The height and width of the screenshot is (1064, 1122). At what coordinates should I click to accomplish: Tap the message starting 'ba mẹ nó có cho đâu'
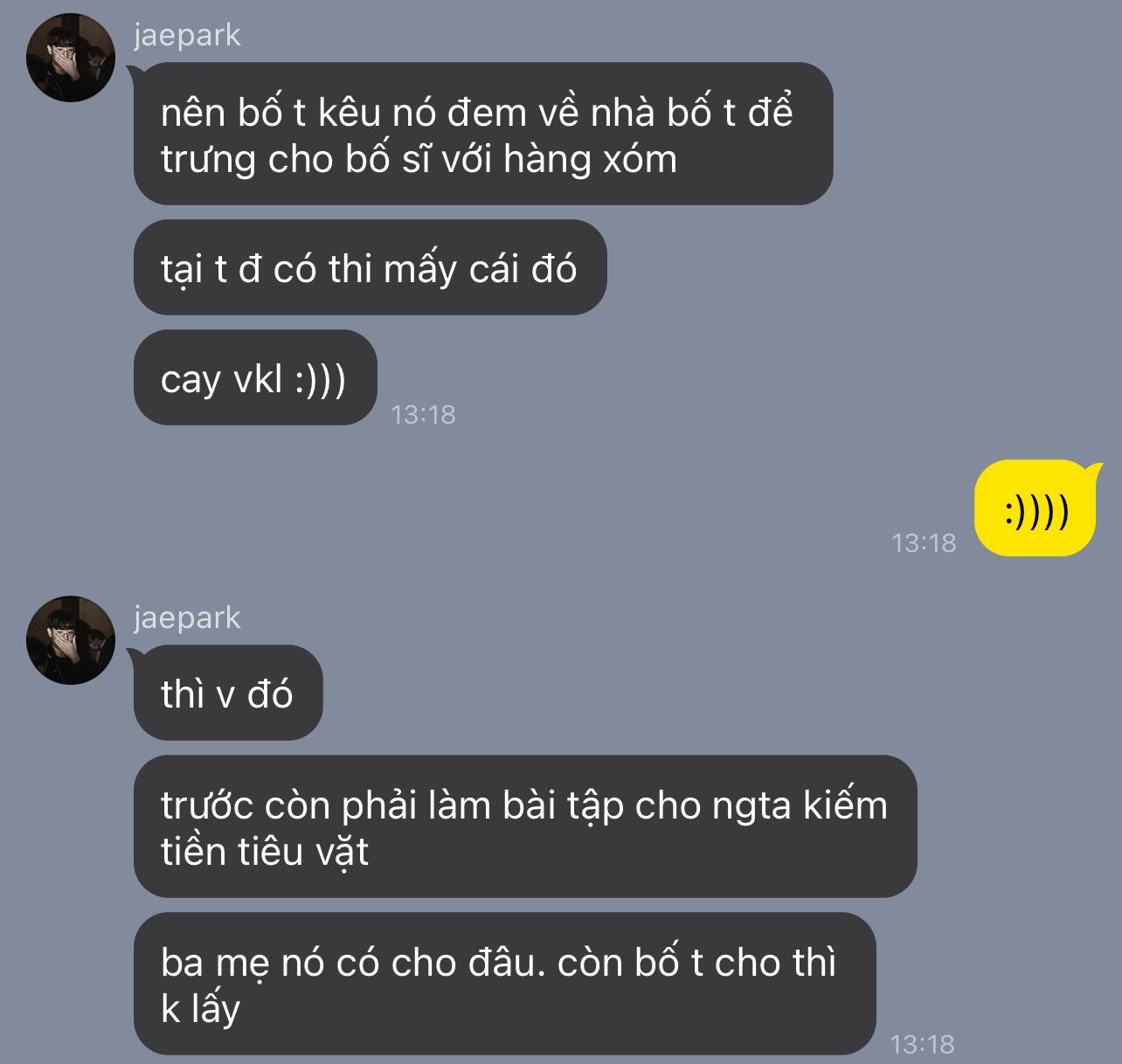click(x=505, y=984)
